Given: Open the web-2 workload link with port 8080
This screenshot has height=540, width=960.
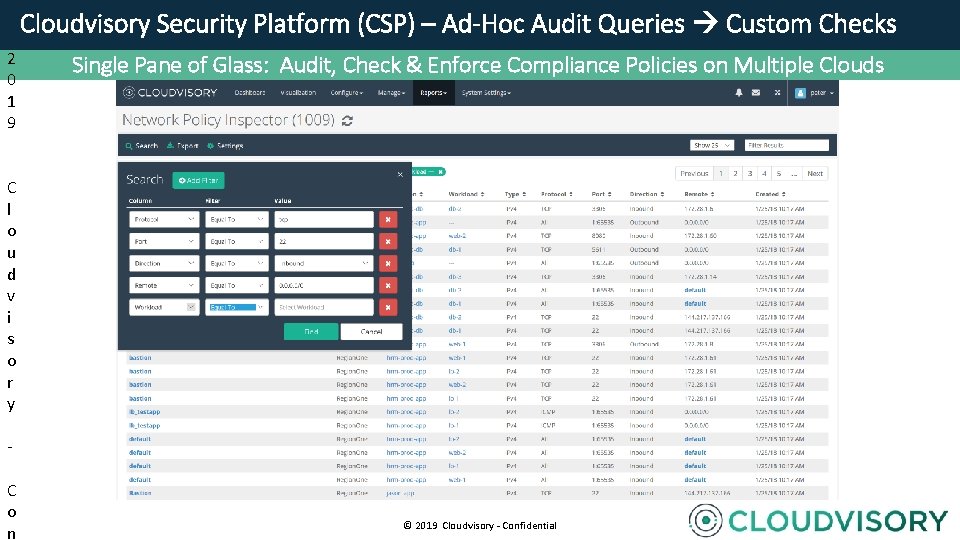Looking at the screenshot, I should [457, 236].
